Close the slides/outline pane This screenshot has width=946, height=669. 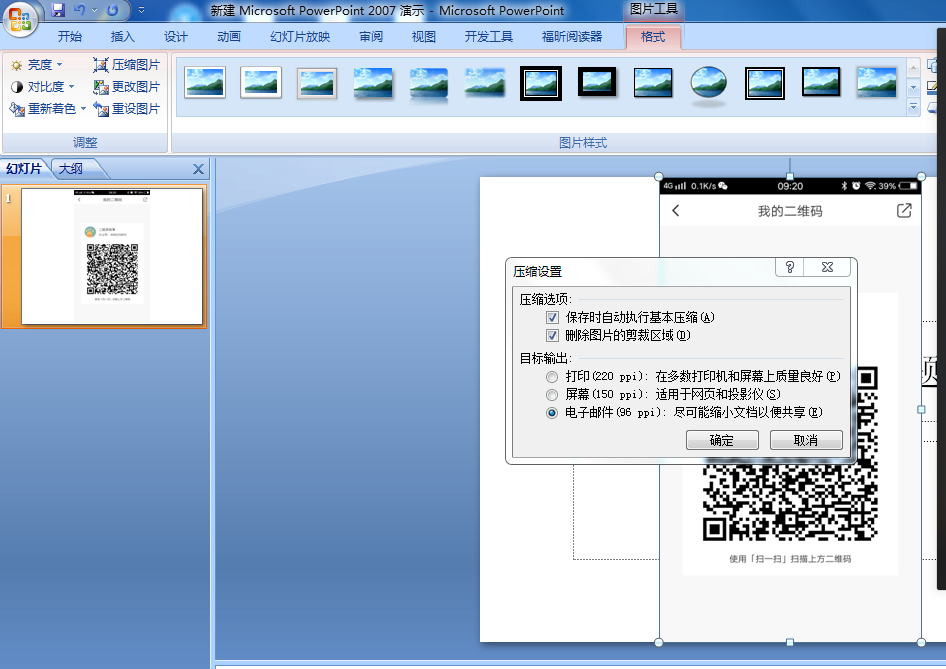198,169
